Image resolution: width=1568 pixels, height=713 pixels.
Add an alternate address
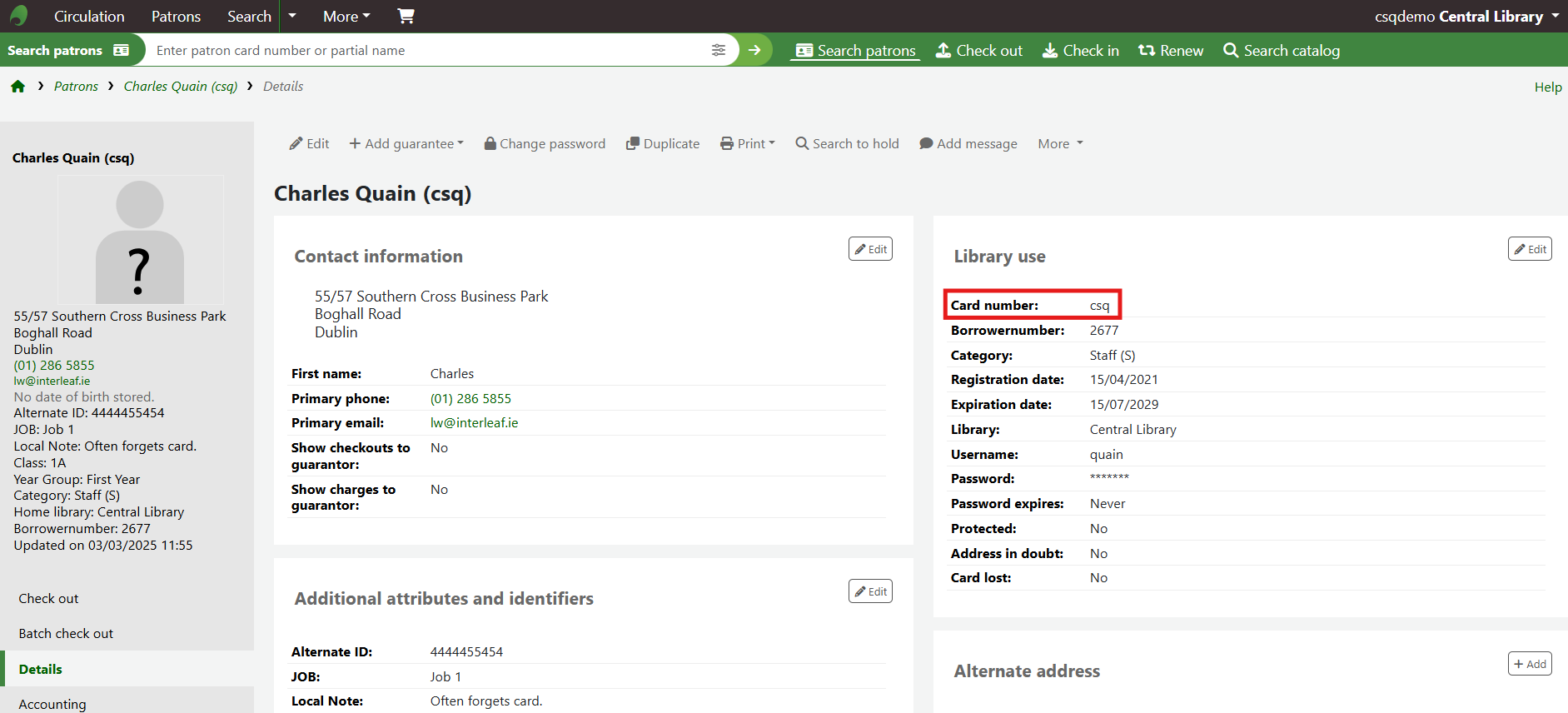1530,664
